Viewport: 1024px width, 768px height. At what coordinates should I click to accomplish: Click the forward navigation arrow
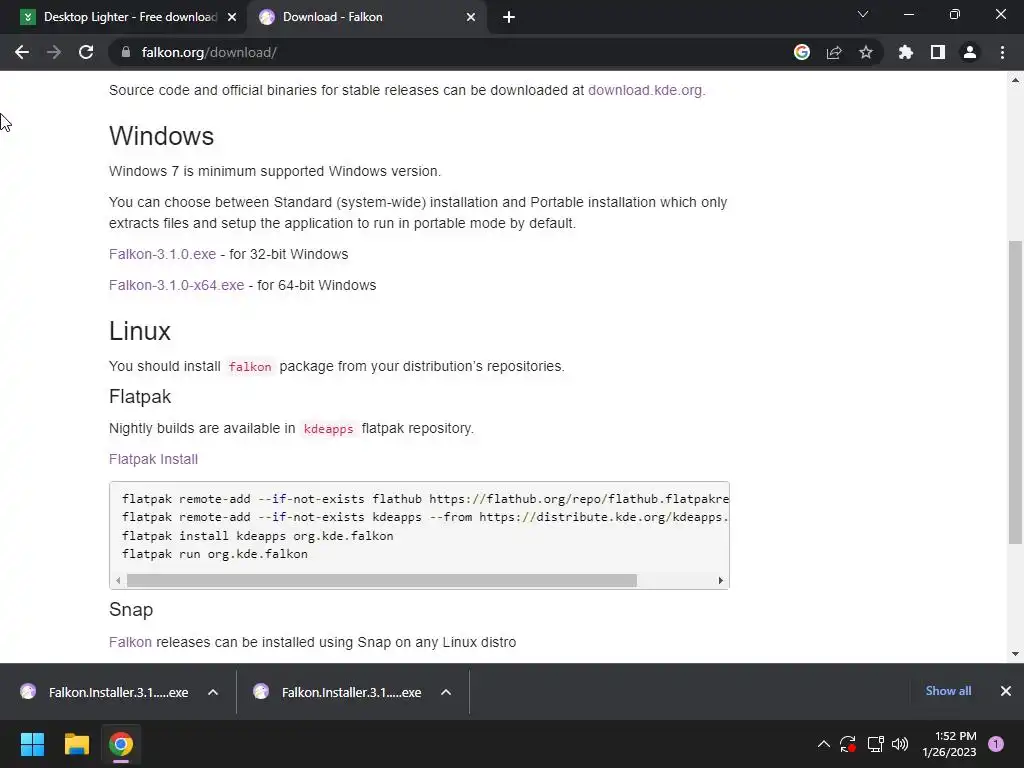(x=54, y=52)
